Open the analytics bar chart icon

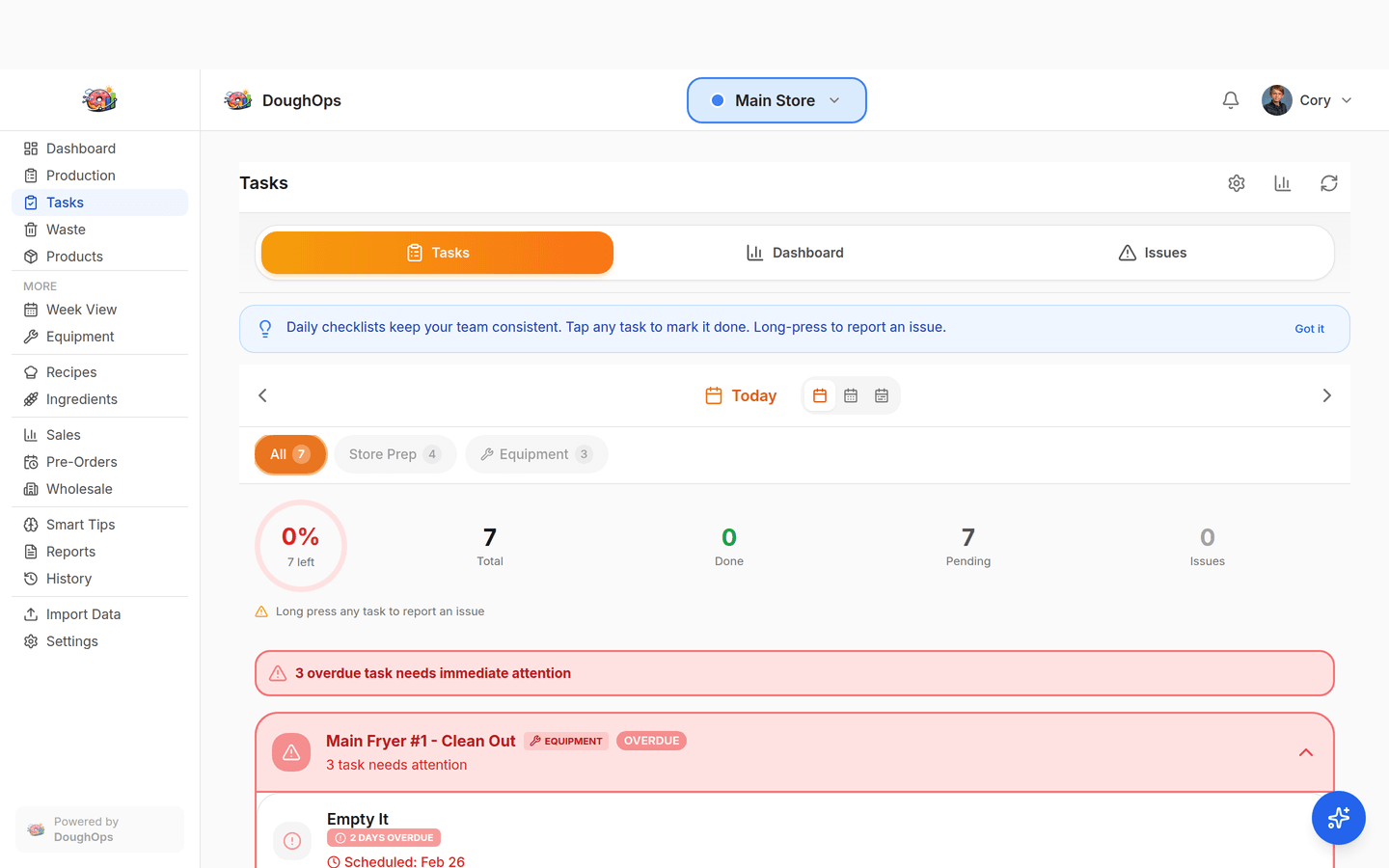click(1282, 182)
